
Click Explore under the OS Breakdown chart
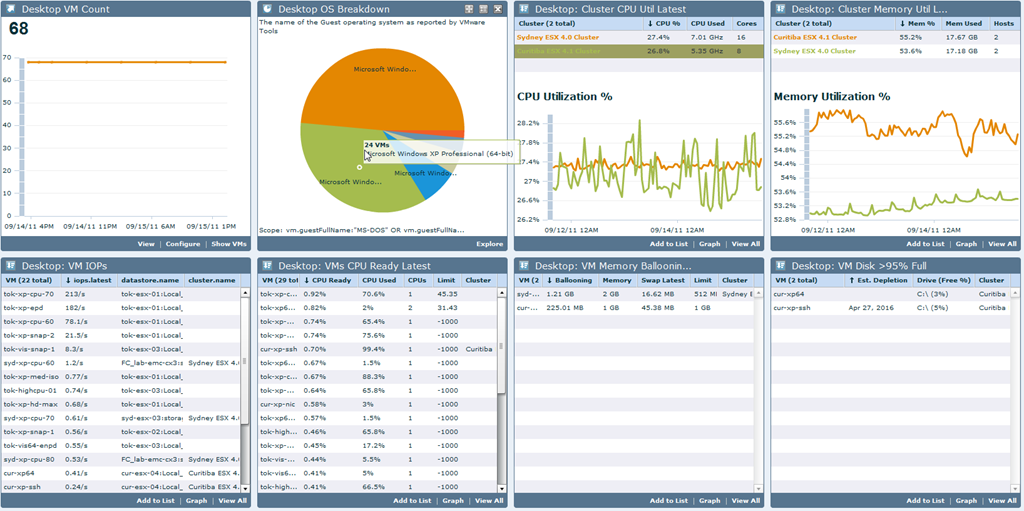490,244
